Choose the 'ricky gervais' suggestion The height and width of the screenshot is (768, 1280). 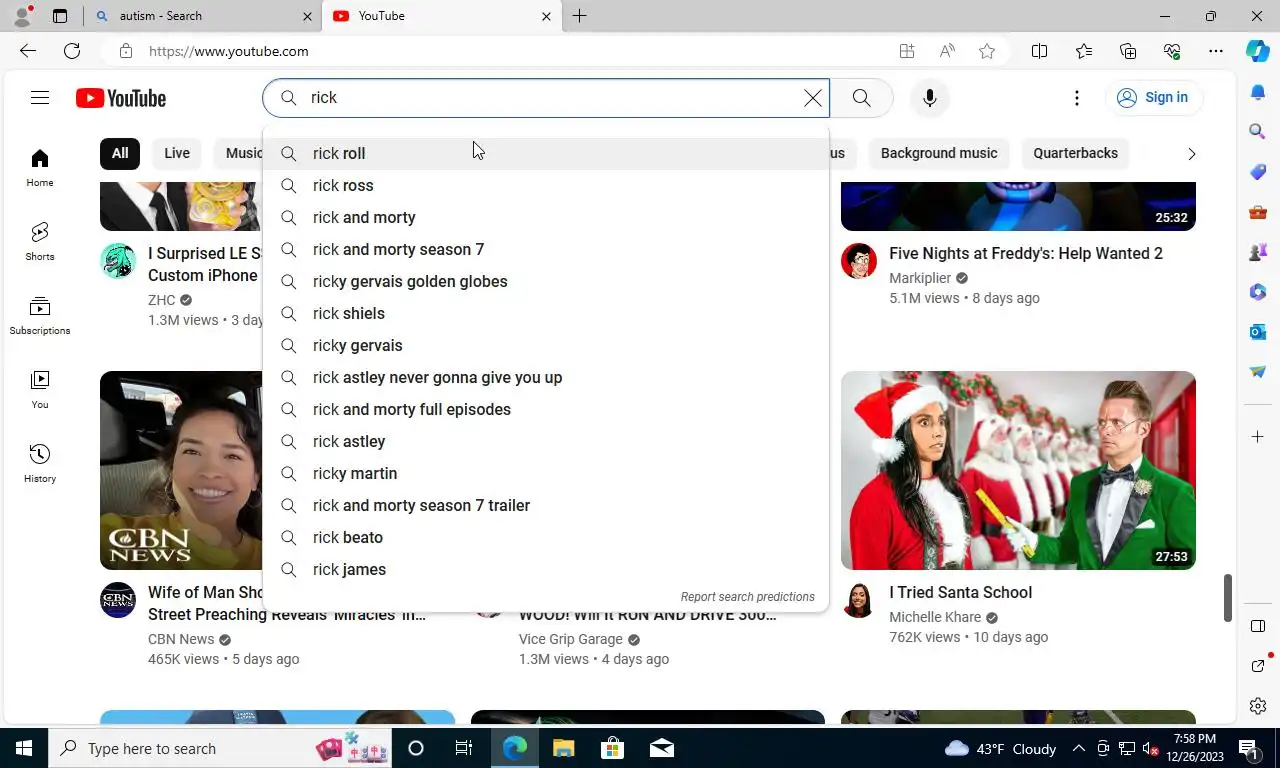click(x=546, y=345)
